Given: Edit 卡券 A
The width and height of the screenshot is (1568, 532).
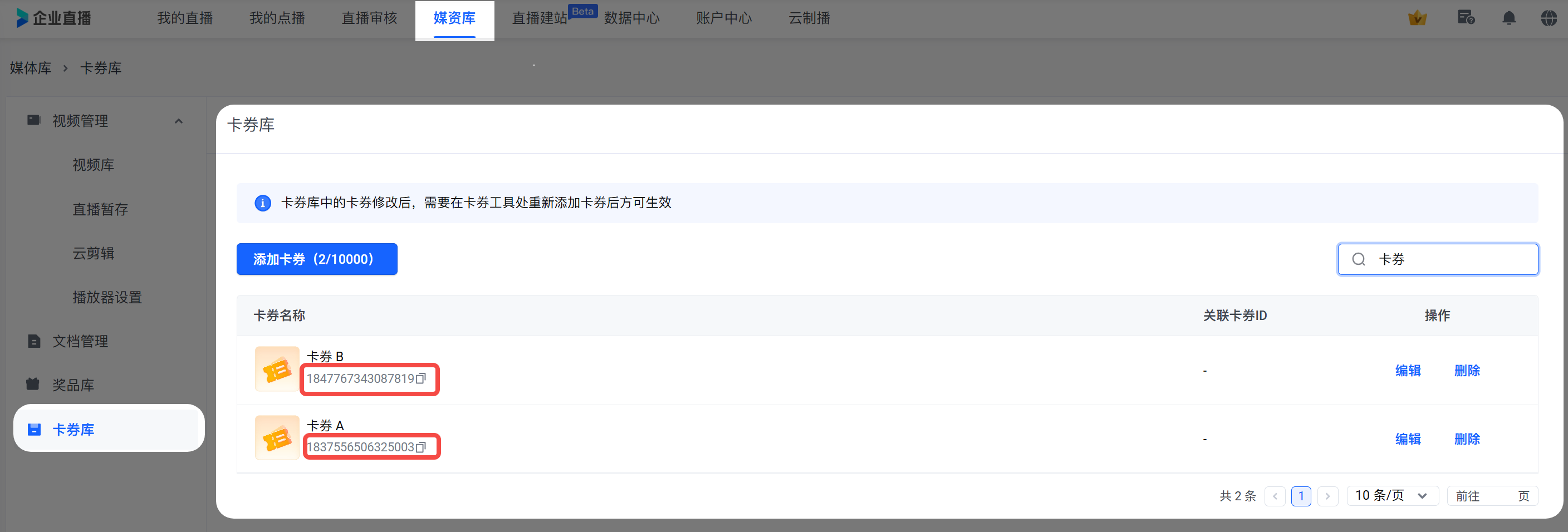Looking at the screenshot, I should pyautogui.click(x=1408, y=439).
